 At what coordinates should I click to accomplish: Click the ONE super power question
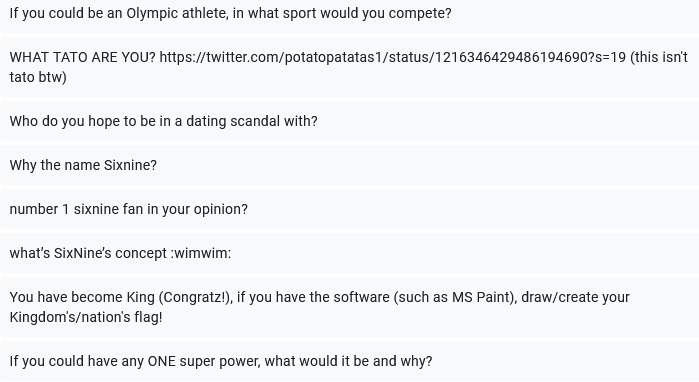coord(350,361)
